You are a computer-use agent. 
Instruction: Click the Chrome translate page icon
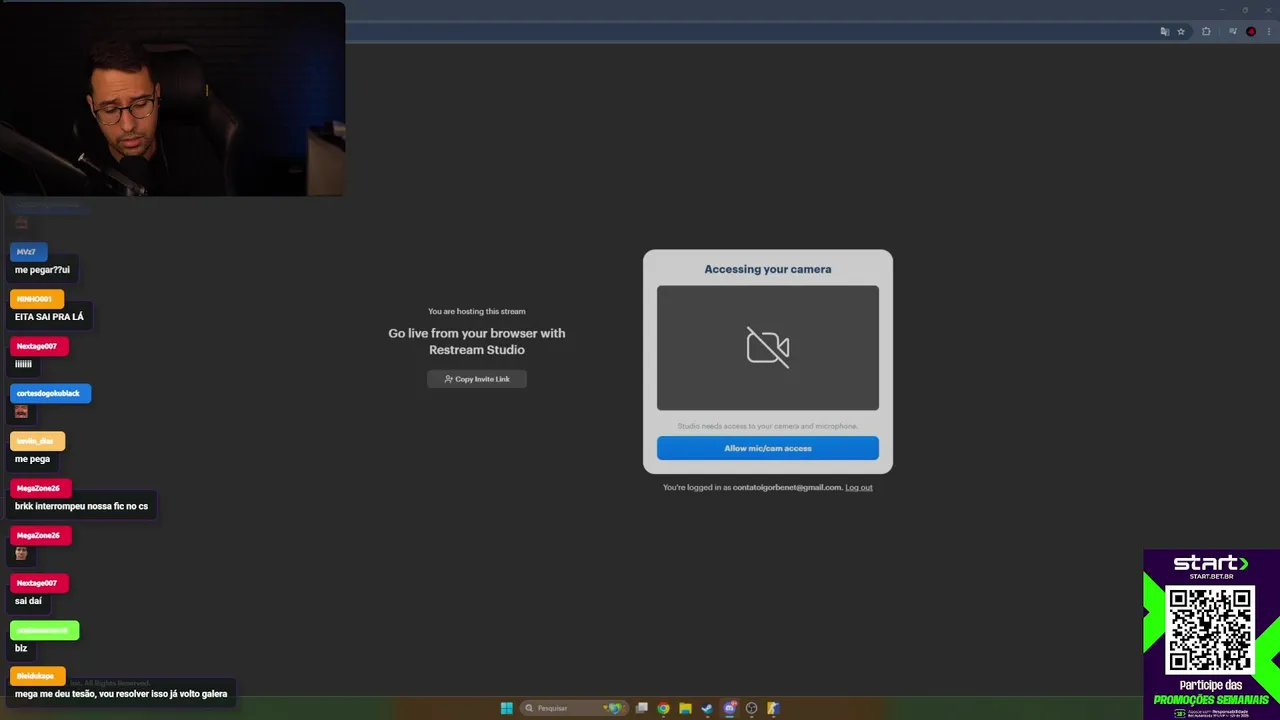(1164, 32)
